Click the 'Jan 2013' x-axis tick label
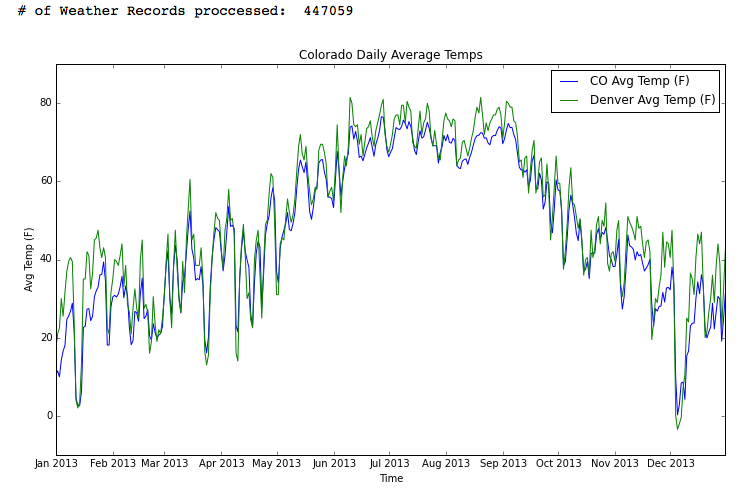Viewport: 740px width, 492px height. pos(56,463)
